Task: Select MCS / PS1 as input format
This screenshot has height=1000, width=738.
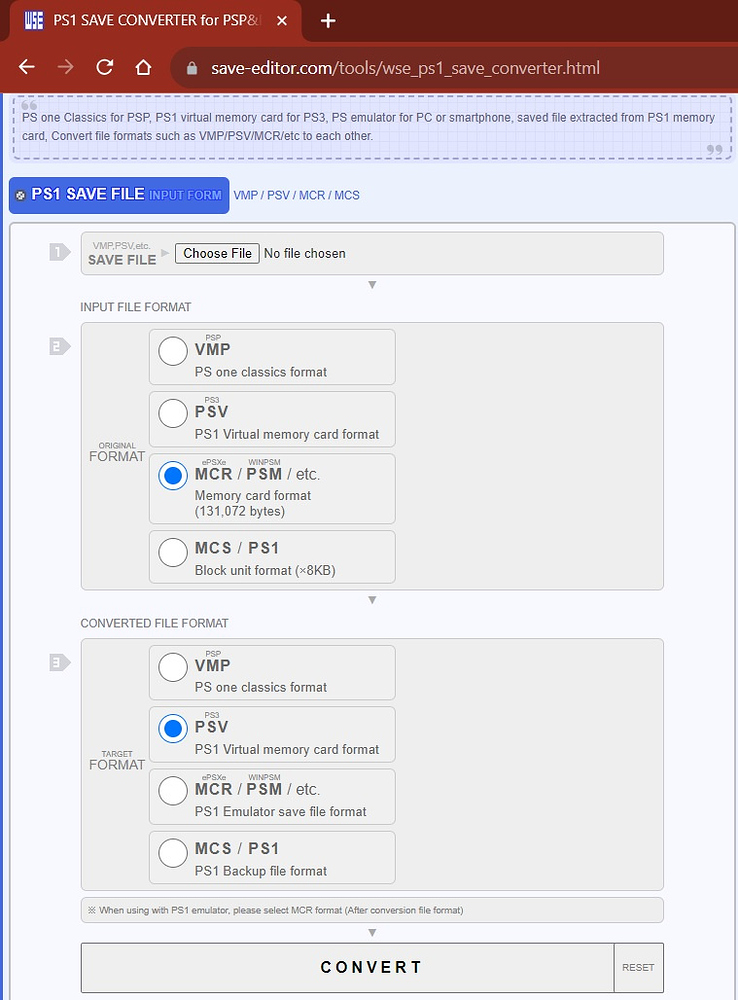Action: (173, 551)
